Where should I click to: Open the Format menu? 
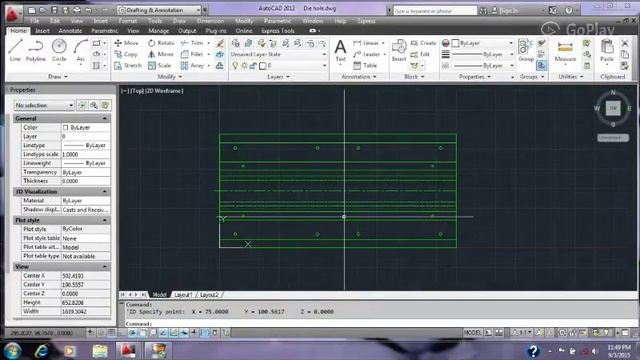tap(127, 21)
